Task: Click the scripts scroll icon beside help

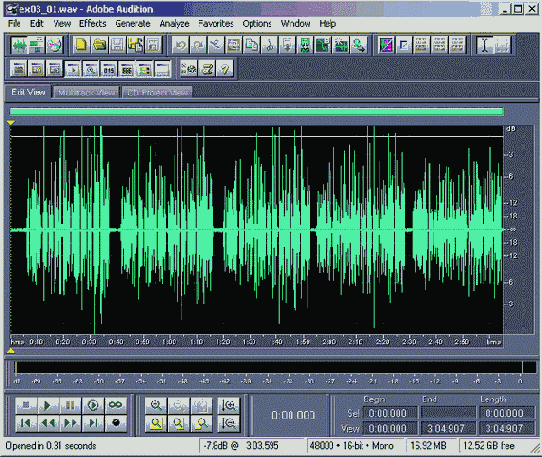Action: click(207, 68)
